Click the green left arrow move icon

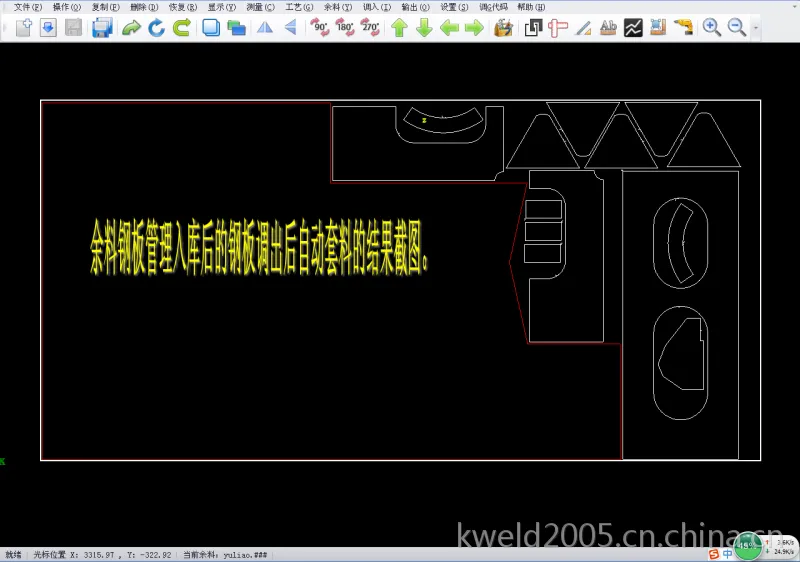click(449, 27)
